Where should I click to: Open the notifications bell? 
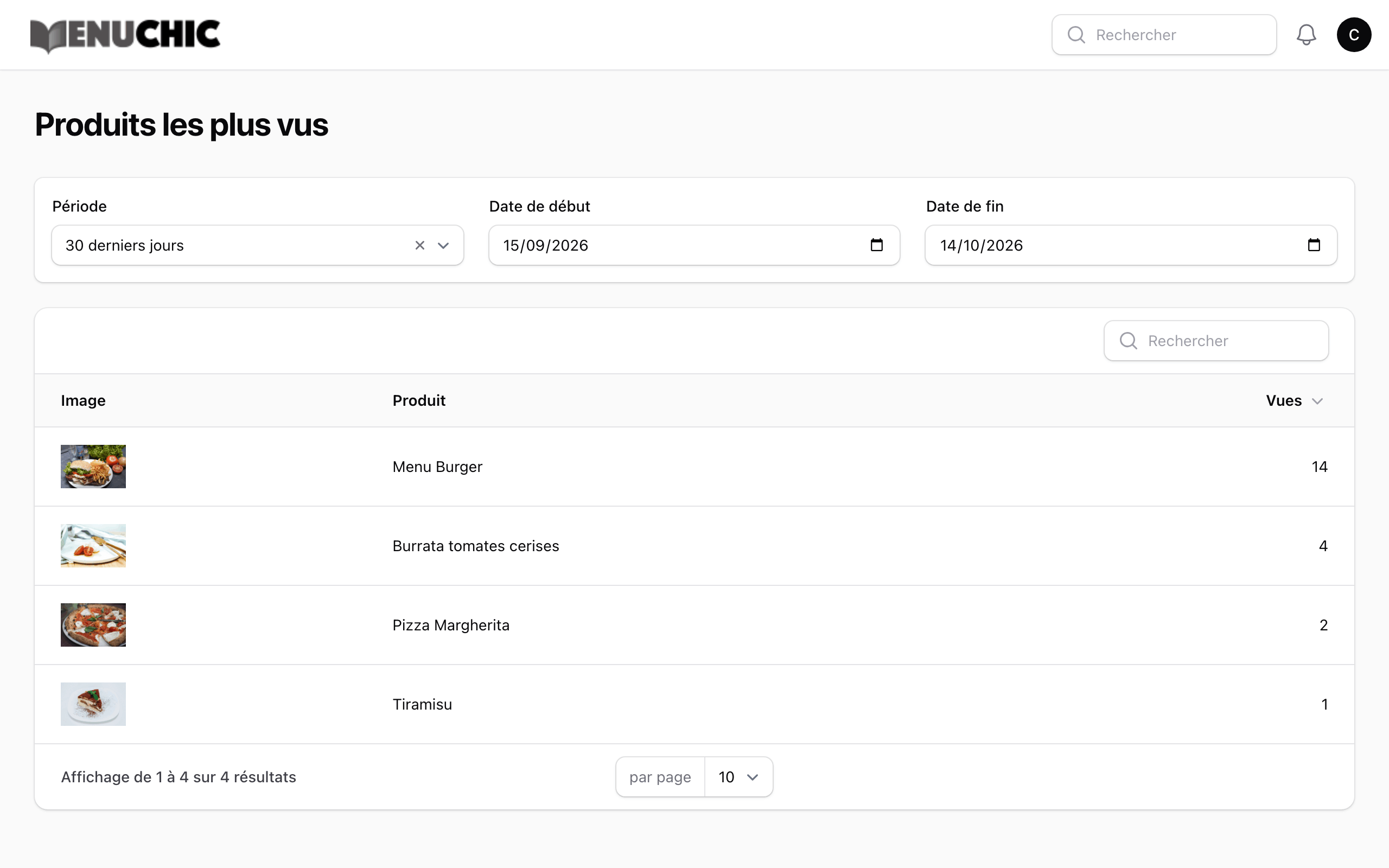point(1306,35)
